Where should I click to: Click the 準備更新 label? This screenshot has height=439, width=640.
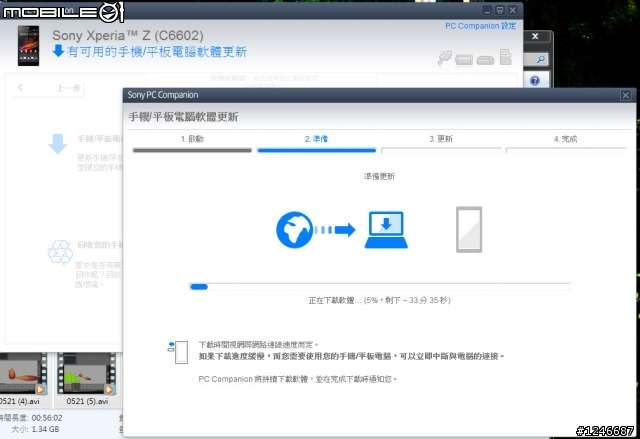click(379, 176)
